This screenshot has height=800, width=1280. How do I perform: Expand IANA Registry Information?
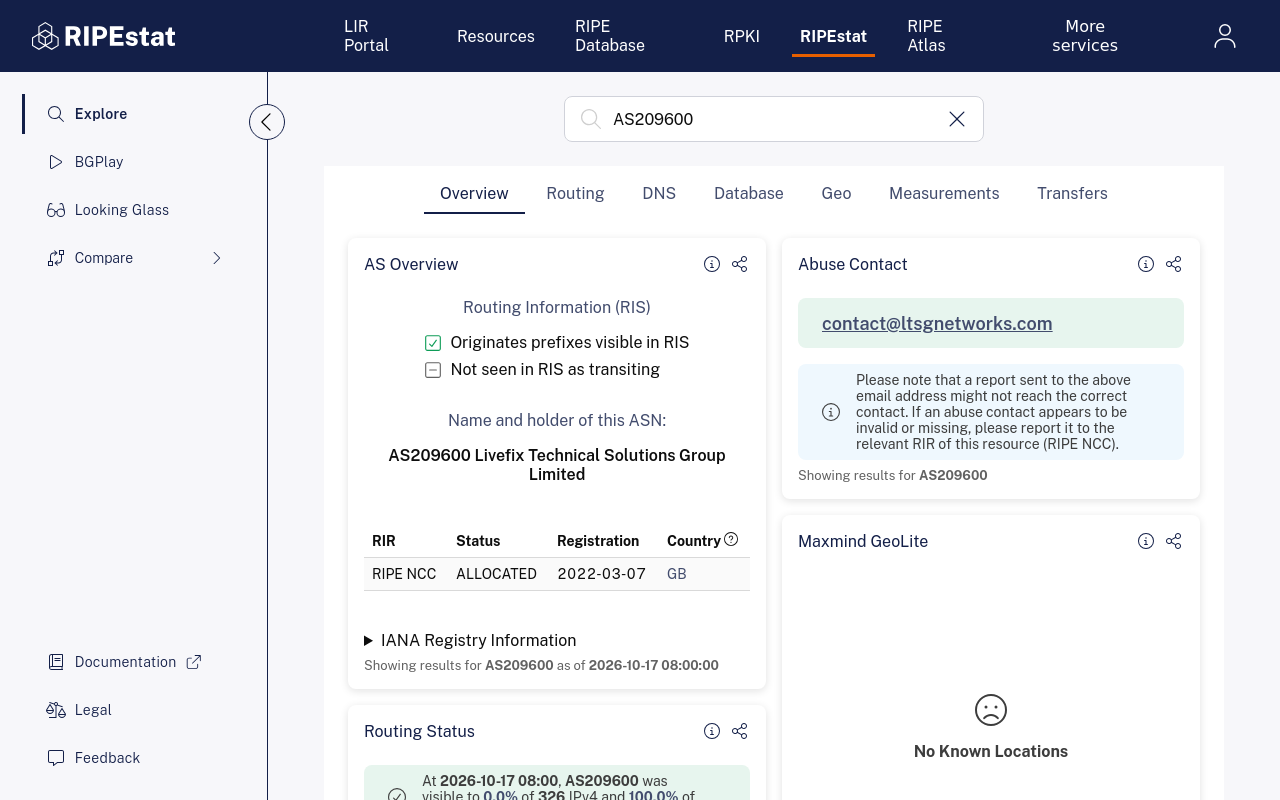(x=470, y=640)
